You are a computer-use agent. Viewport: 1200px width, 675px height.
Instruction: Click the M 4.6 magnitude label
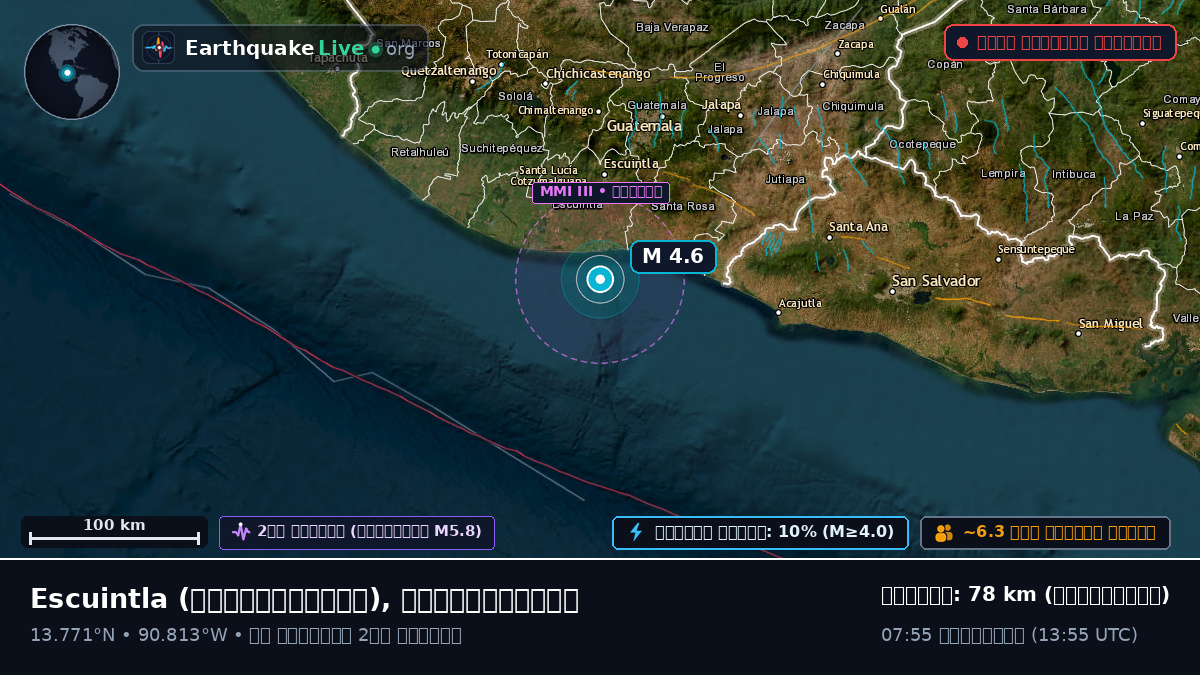pos(673,257)
